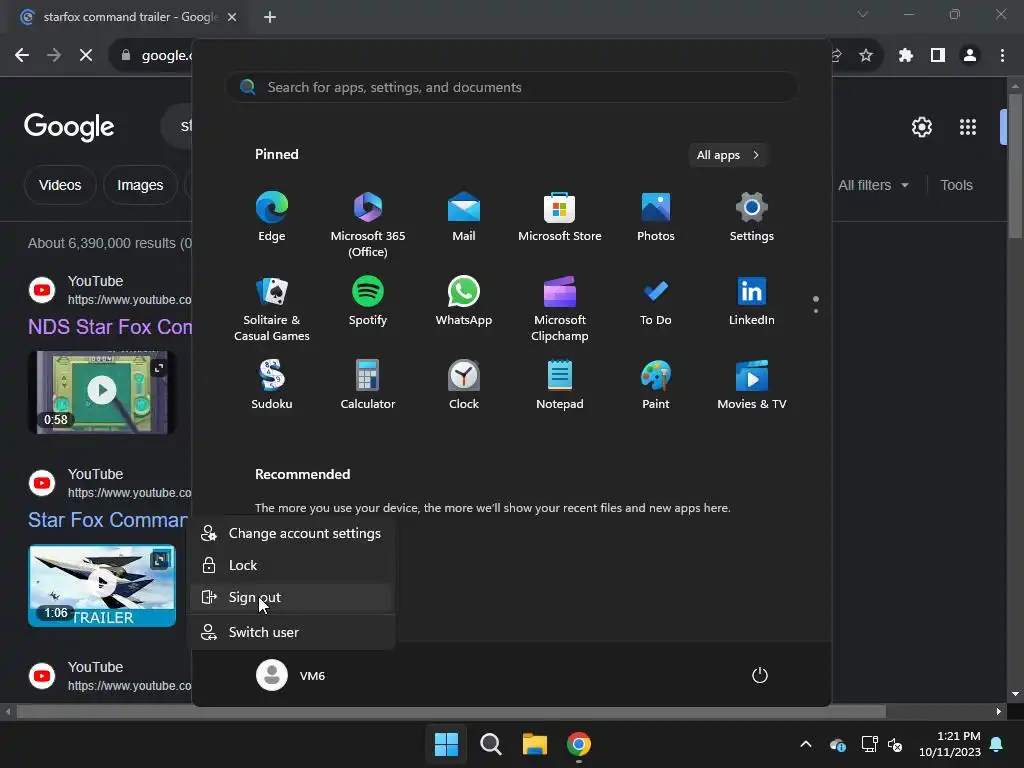Open File Explorer from the taskbar
1024x768 pixels.
(534, 744)
